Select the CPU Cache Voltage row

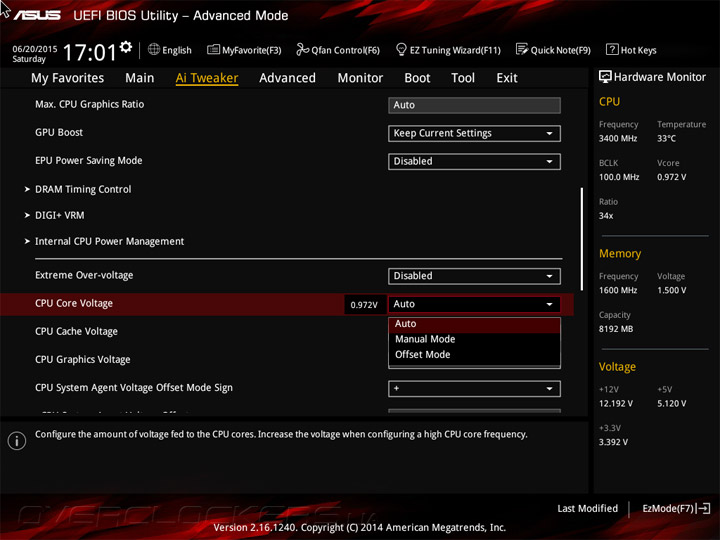(76, 332)
